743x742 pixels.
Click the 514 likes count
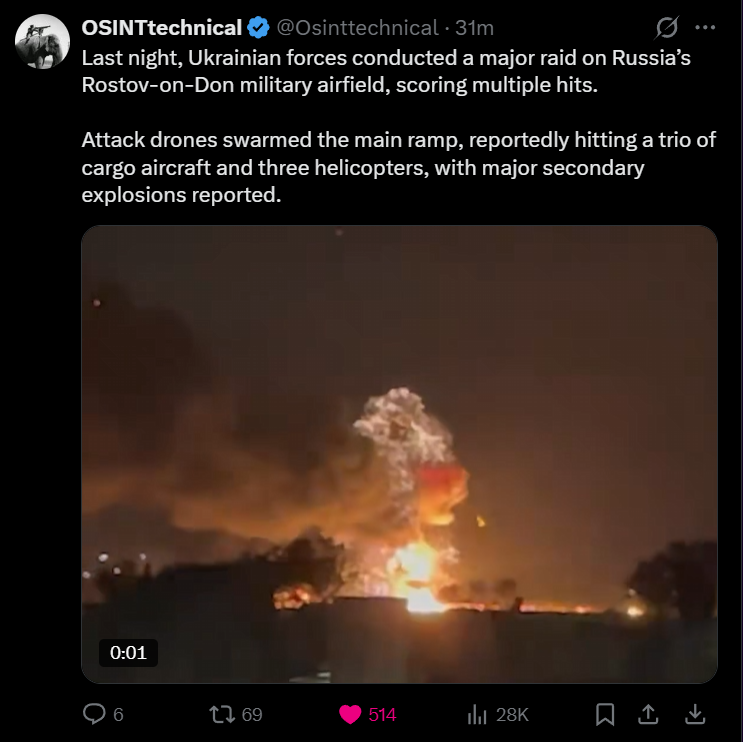pyautogui.click(x=382, y=715)
